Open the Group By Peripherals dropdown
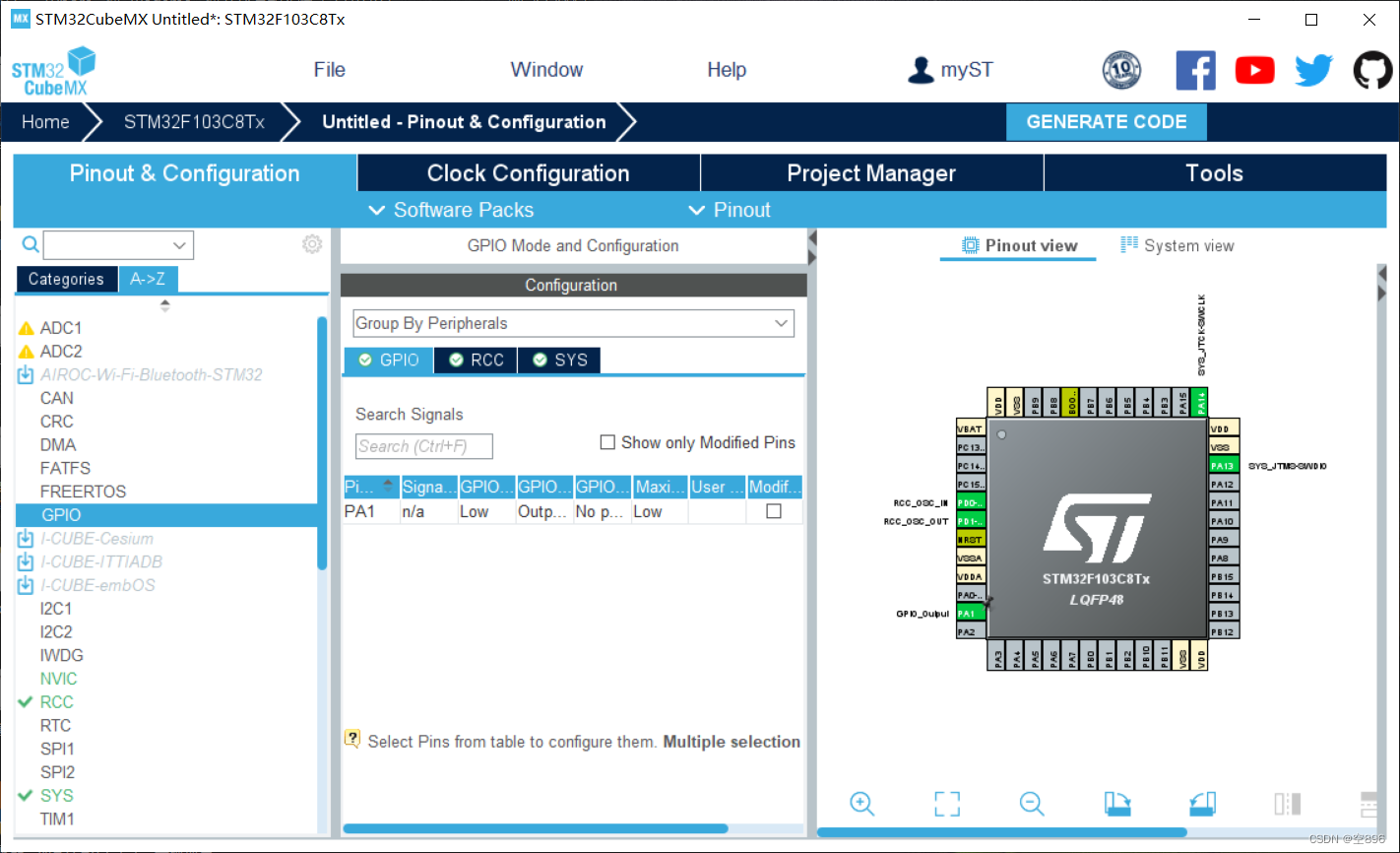The width and height of the screenshot is (1400, 853). [574, 323]
